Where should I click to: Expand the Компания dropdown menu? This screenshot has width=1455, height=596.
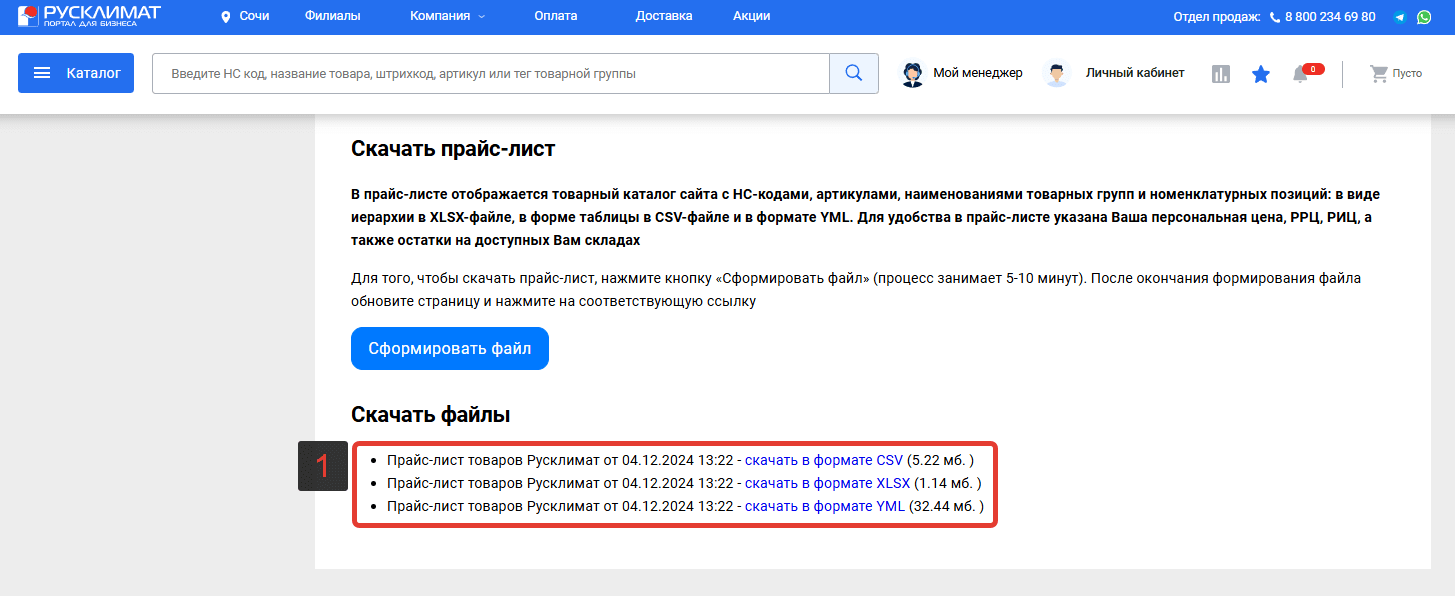click(447, 16)
